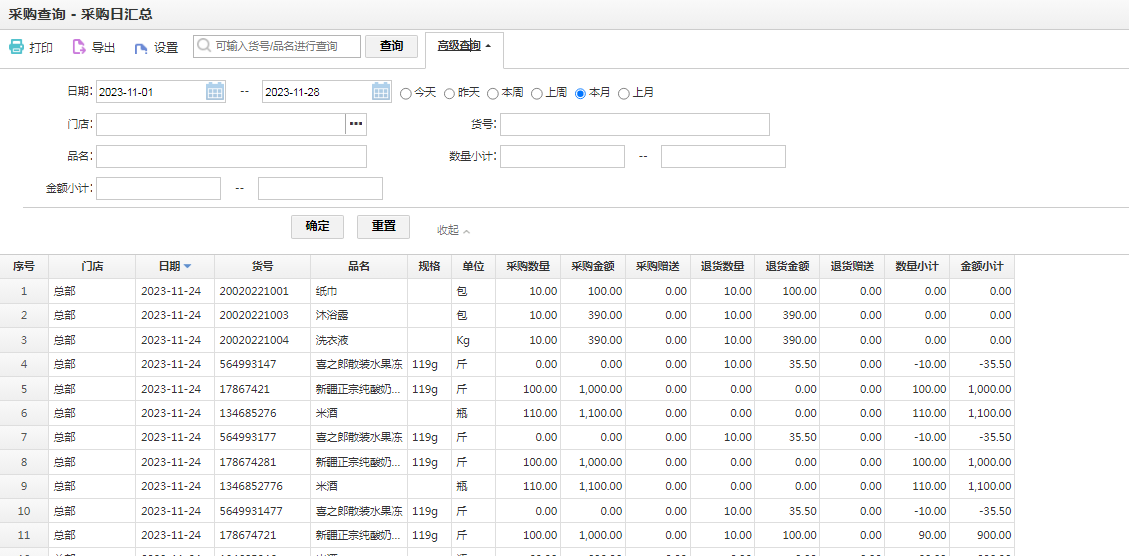The width and height of the screenshot is (1129, 556).
Task: Open calendar picker for end date 2023-11-28
Action: pyautogui.click(x=381, y=92)
